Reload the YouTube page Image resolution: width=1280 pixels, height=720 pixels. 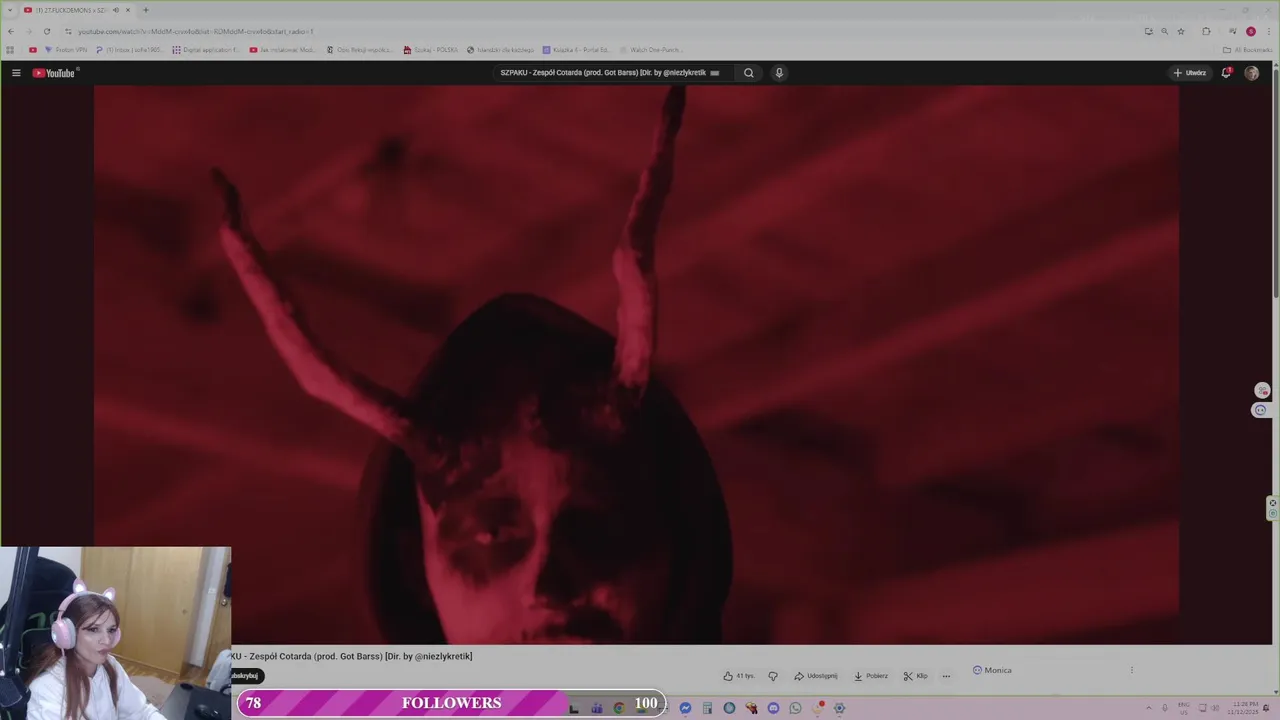tap(46, 31)
